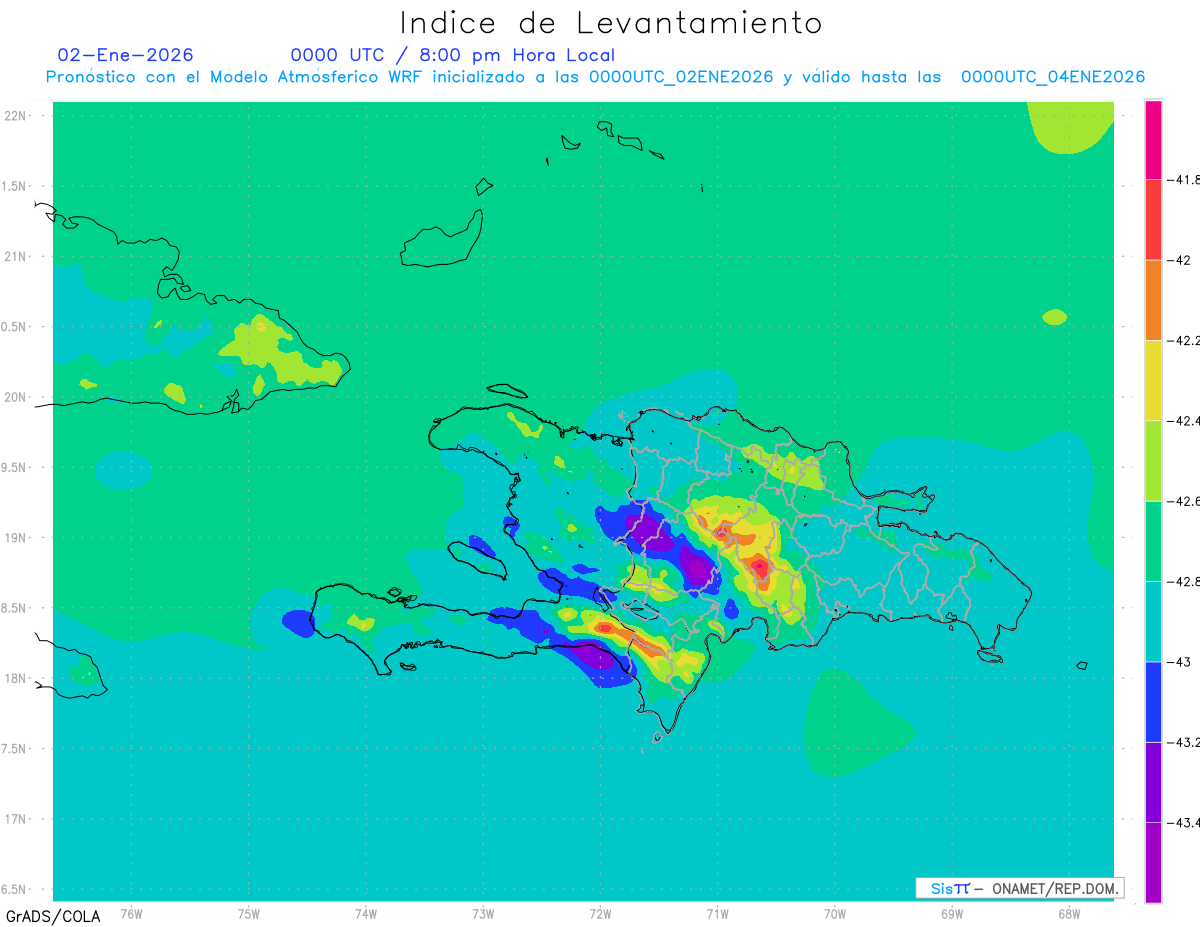Click the '22N' latitude label
This screenshot has width=1200, height=927.
click(x=17, y=116)
